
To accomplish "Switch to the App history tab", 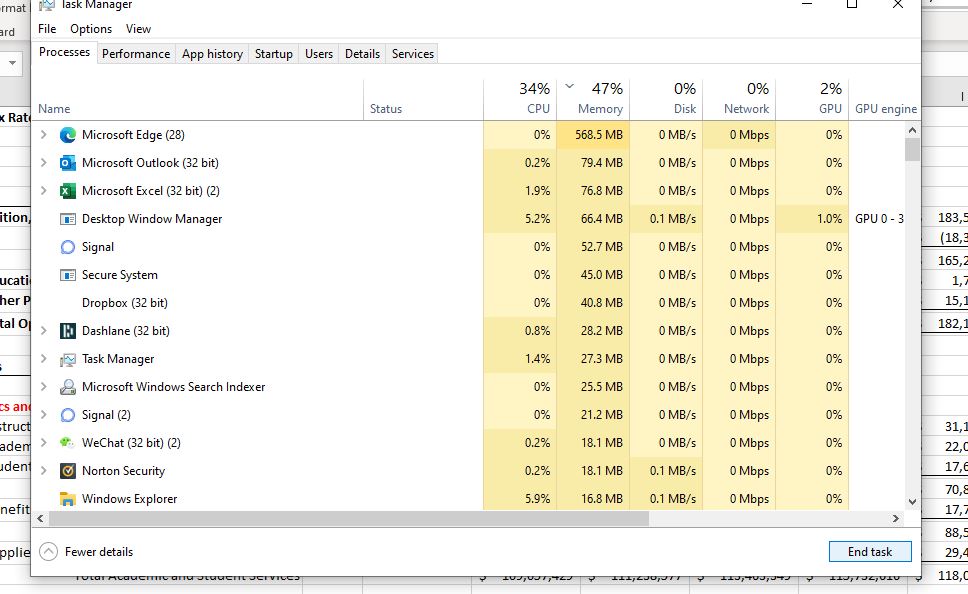I will [x=212, y=54].
